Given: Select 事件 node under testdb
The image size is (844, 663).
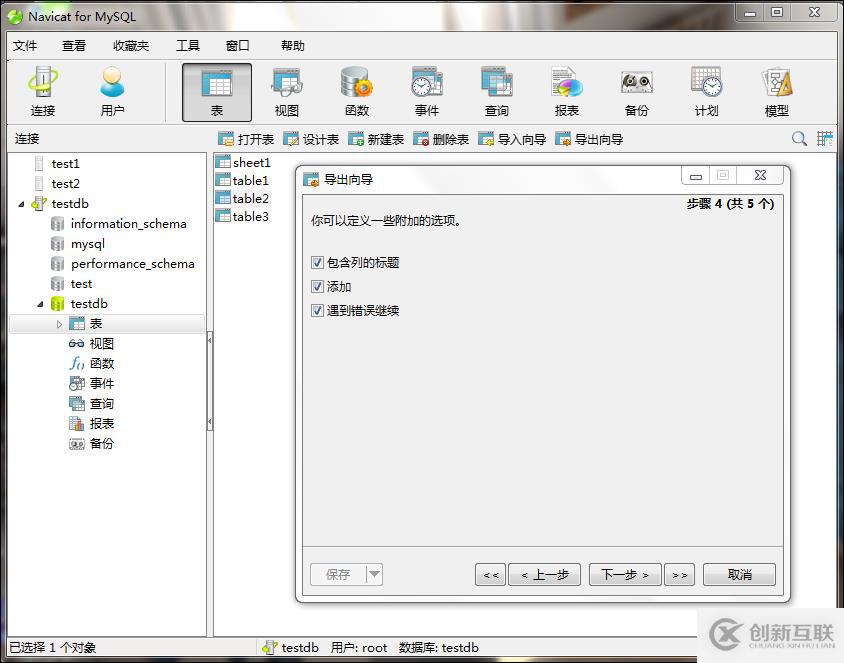Looking at the screenshot, I should click(91, 383).
